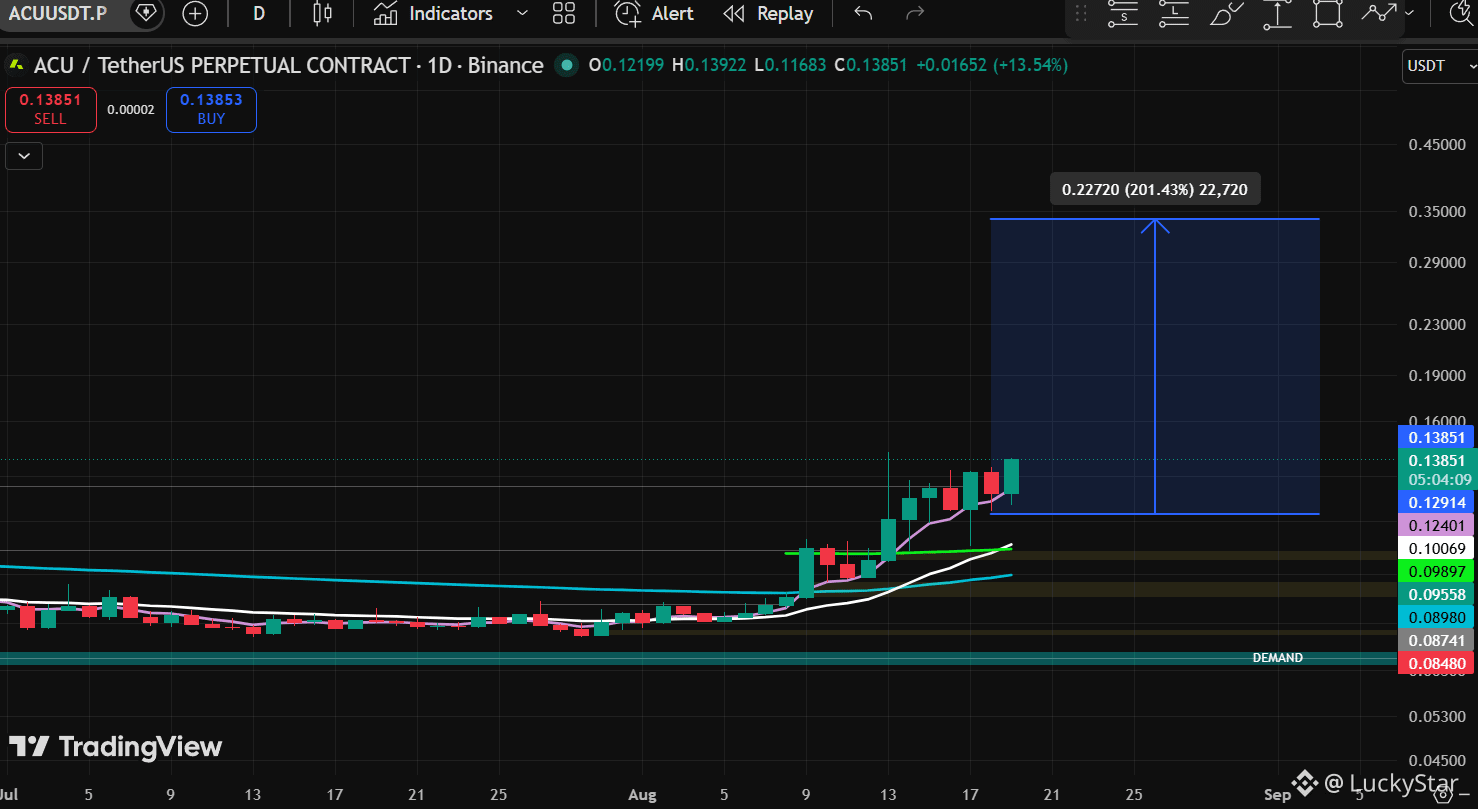The height and width of the screenshot is (809, 1478).
Task: Add a symbol with the plus-circle icon
Action: point(195,14)
